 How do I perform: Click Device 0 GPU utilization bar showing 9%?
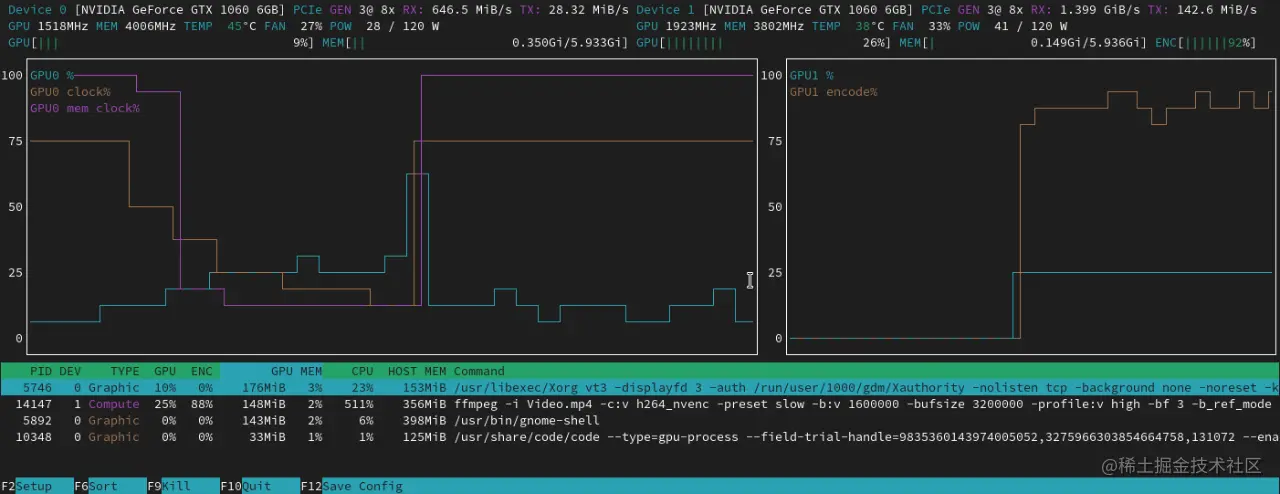(x=161, y=43)
